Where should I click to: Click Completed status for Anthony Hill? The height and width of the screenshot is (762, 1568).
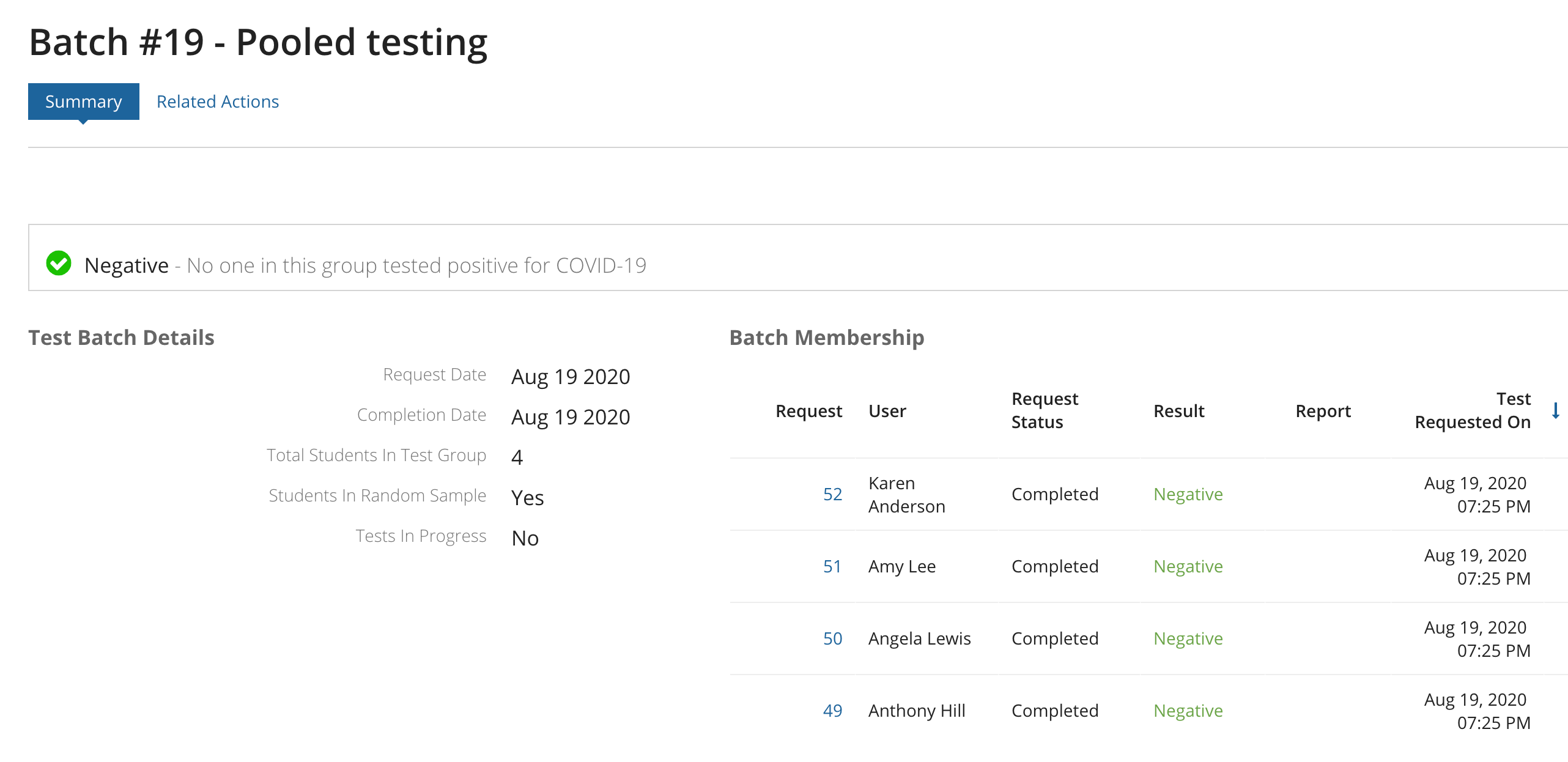pos(1055,711)
